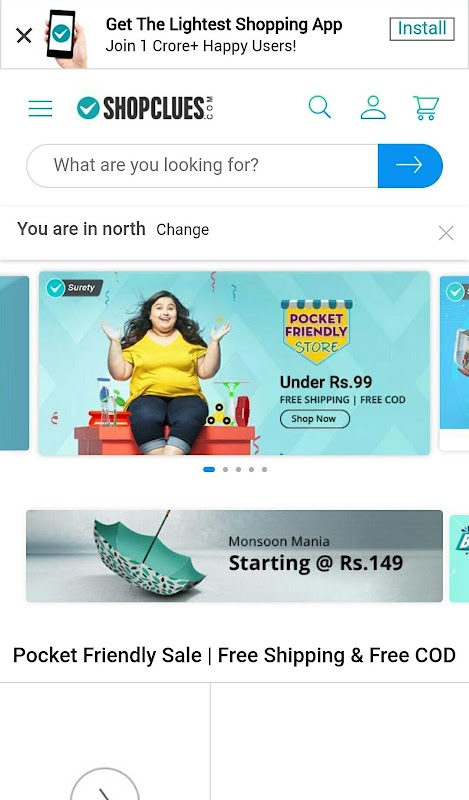
Task: Open the Pocket Friendly Store Under Rs.99 banner
Action: pos(234,363)
